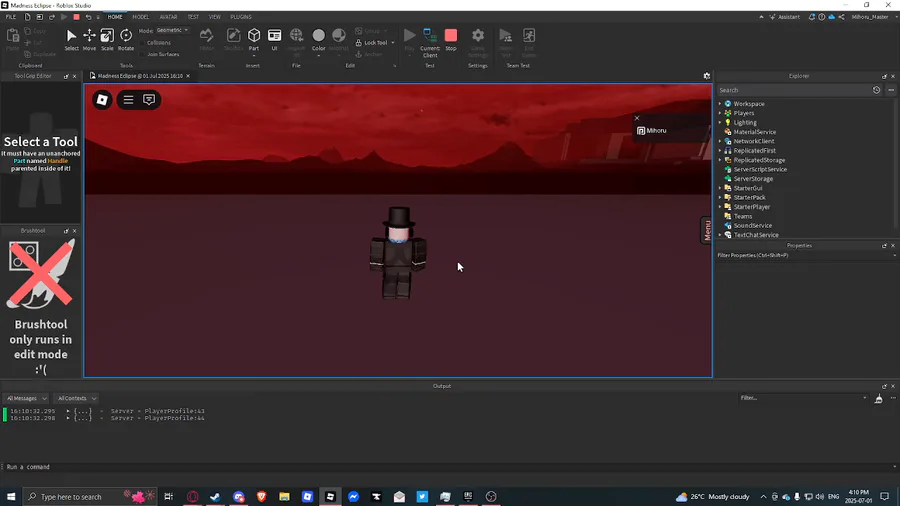Open the Mode Geometric dropdown
The image size is (900, 506).
click(x=172, y=30)
